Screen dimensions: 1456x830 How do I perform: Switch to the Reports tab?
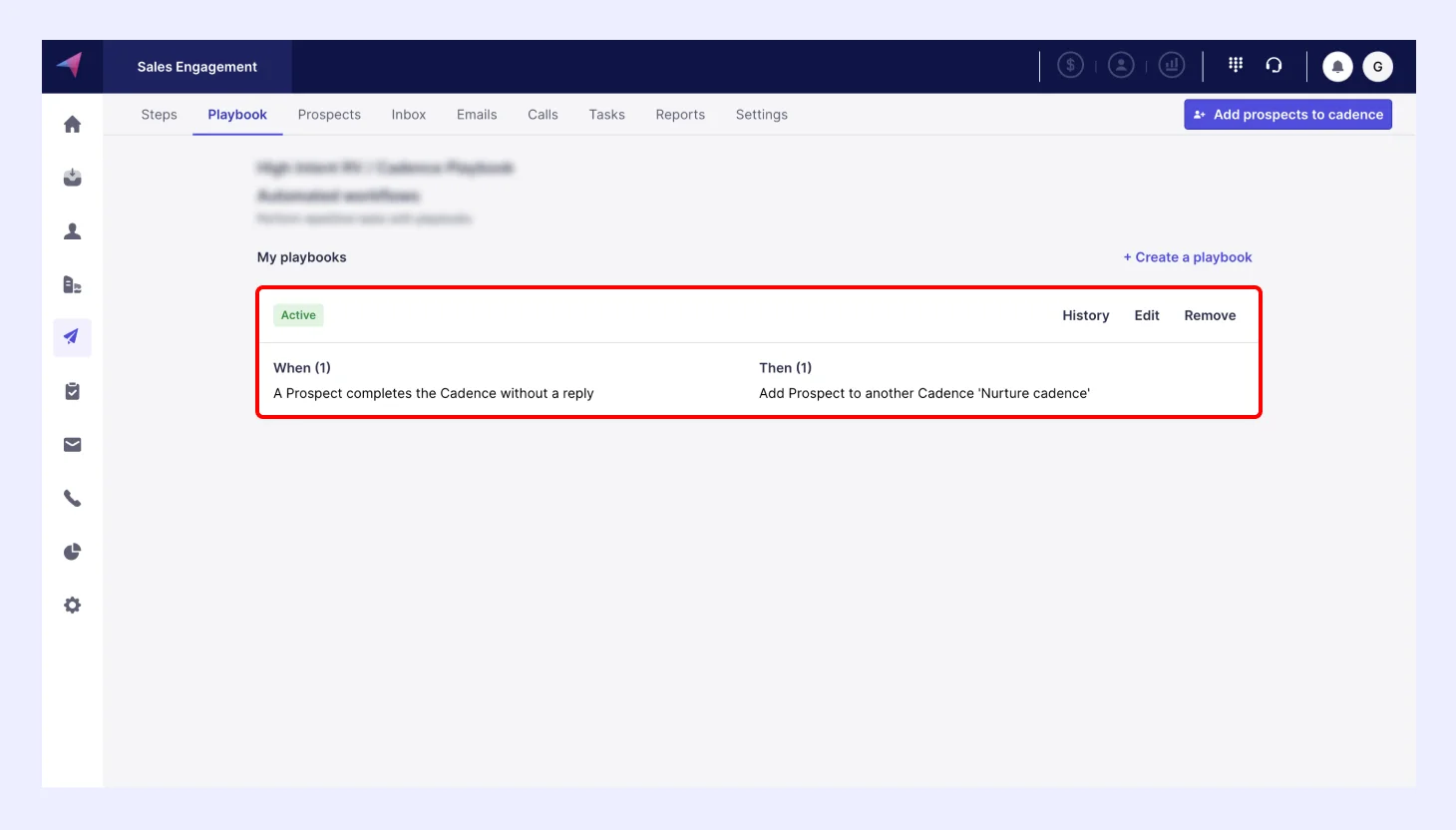pos(680,114)
